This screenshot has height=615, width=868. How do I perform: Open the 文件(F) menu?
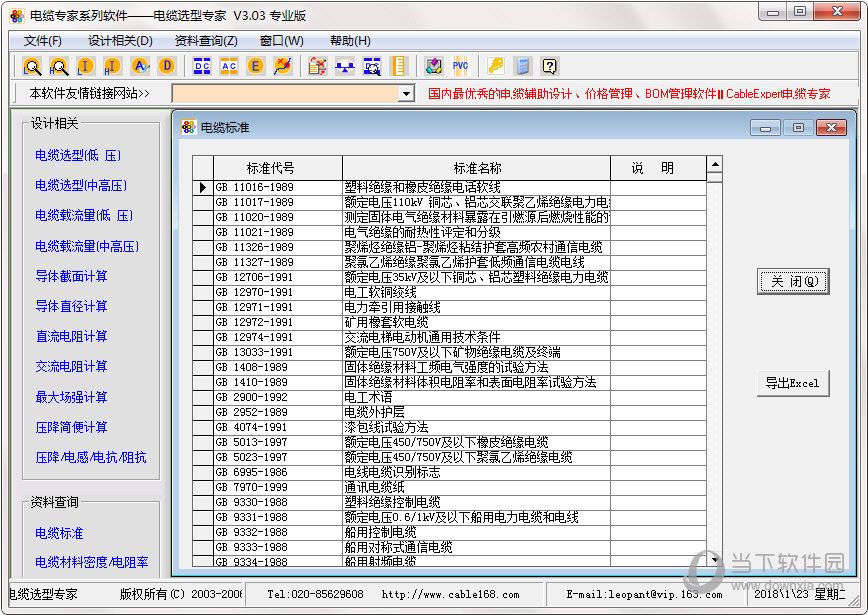[42, 41]
